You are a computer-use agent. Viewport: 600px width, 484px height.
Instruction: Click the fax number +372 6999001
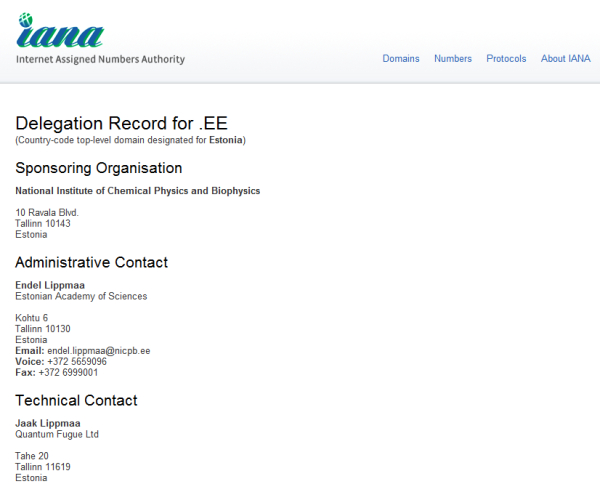tap(68, 373)
